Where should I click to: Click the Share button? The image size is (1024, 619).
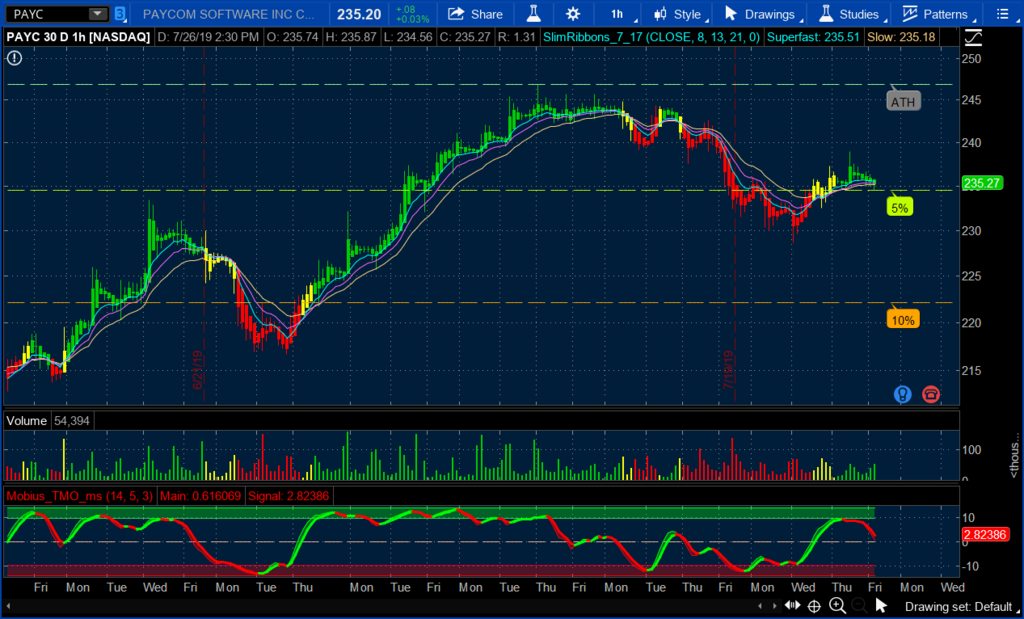click(476, 14)
